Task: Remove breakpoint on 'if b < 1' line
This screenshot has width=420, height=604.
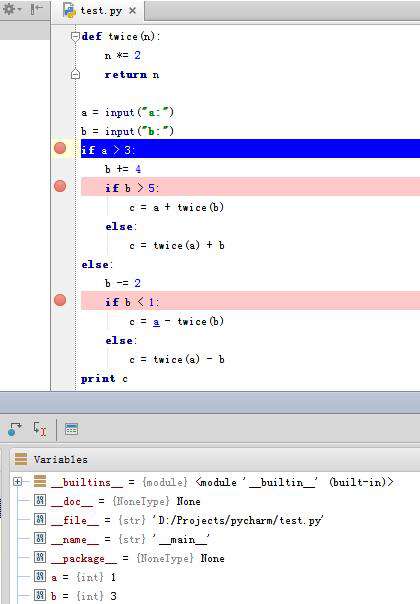Action: pyautogui.click(x=60, y=300)
